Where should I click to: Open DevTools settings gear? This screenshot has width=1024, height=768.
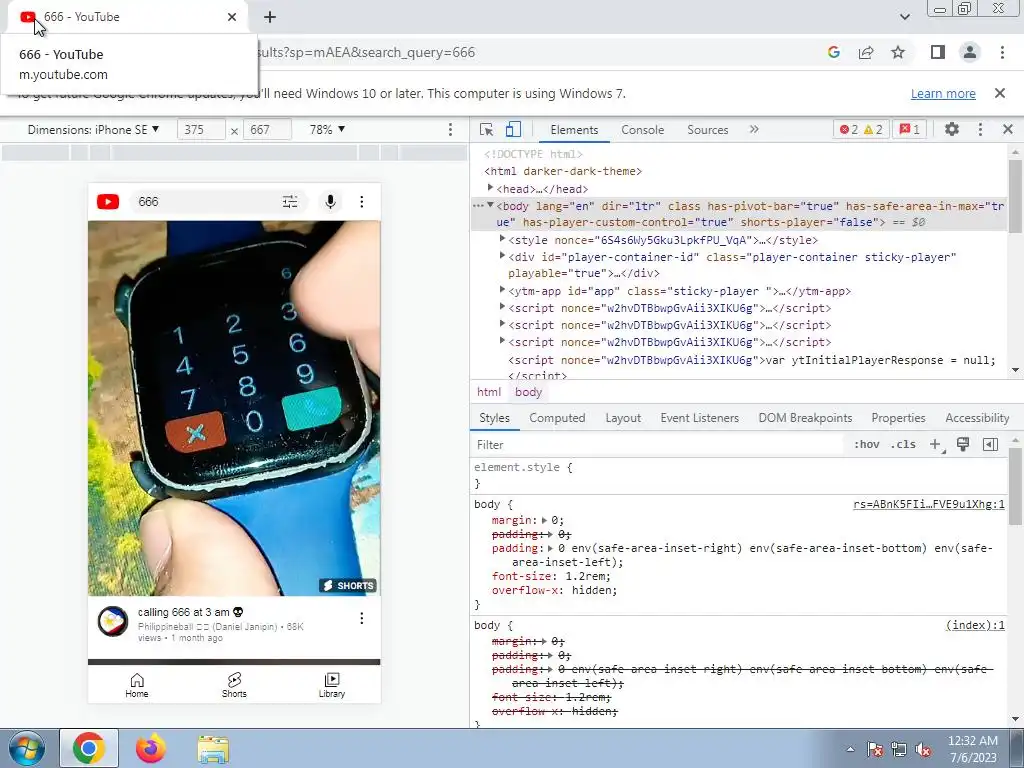point(952,129)
